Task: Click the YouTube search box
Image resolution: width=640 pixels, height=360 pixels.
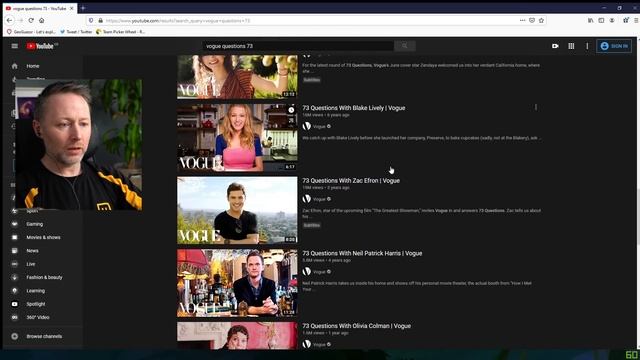Action: (298, 46)
